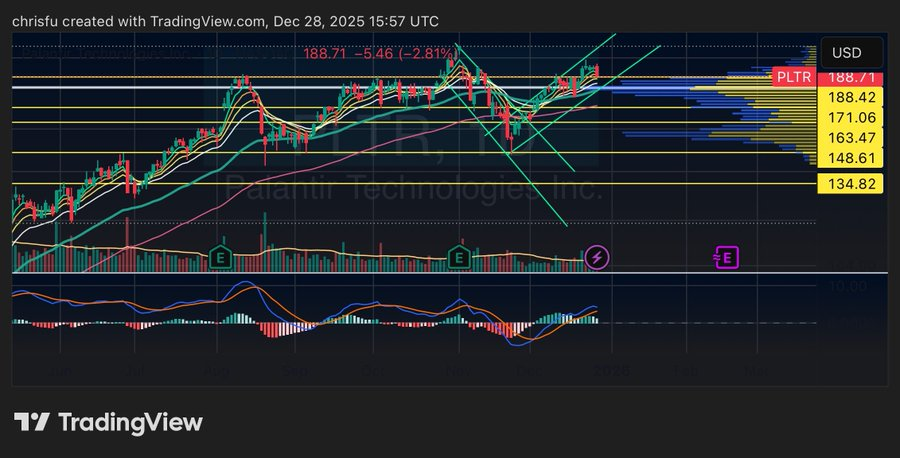Select the 148.61 horizontal line price label
The width and height of the screenshot is (900, 458).
pos(851,158)
